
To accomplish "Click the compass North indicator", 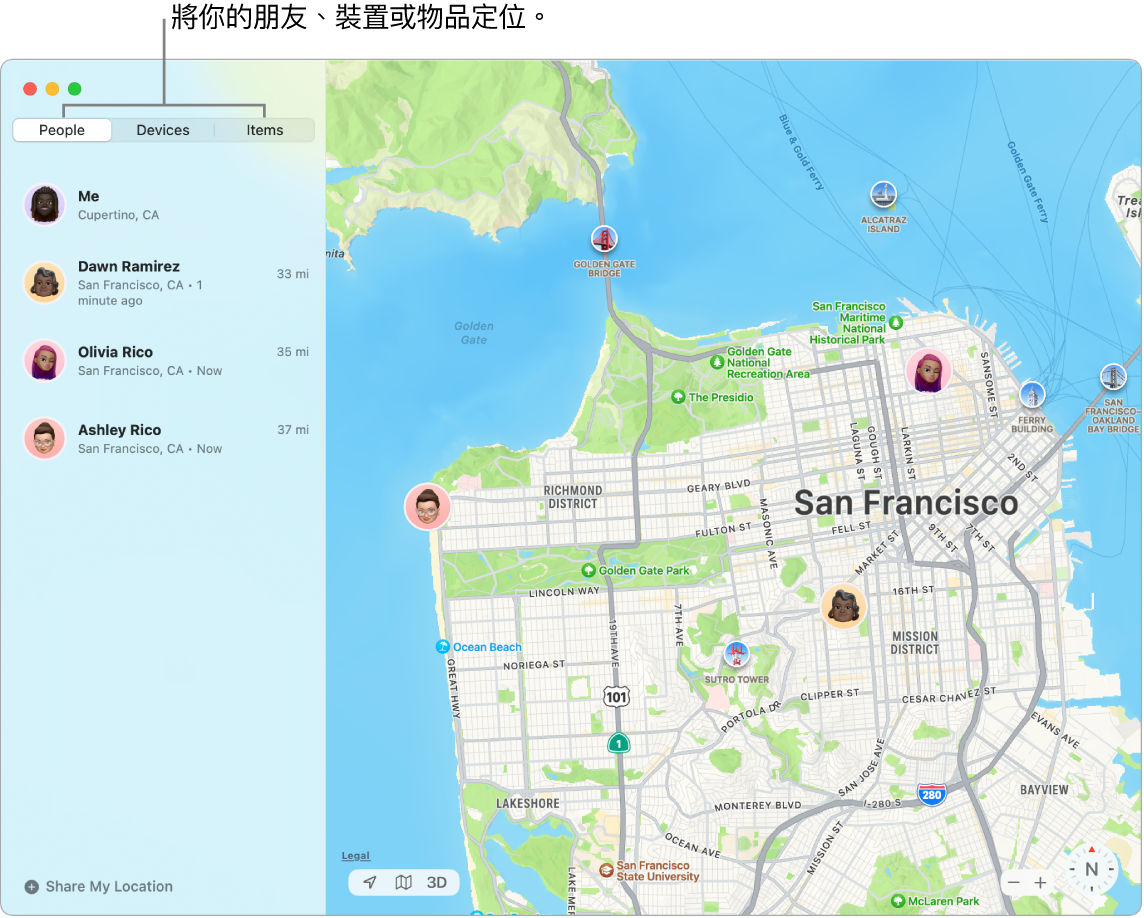I will coord(1091,869).
